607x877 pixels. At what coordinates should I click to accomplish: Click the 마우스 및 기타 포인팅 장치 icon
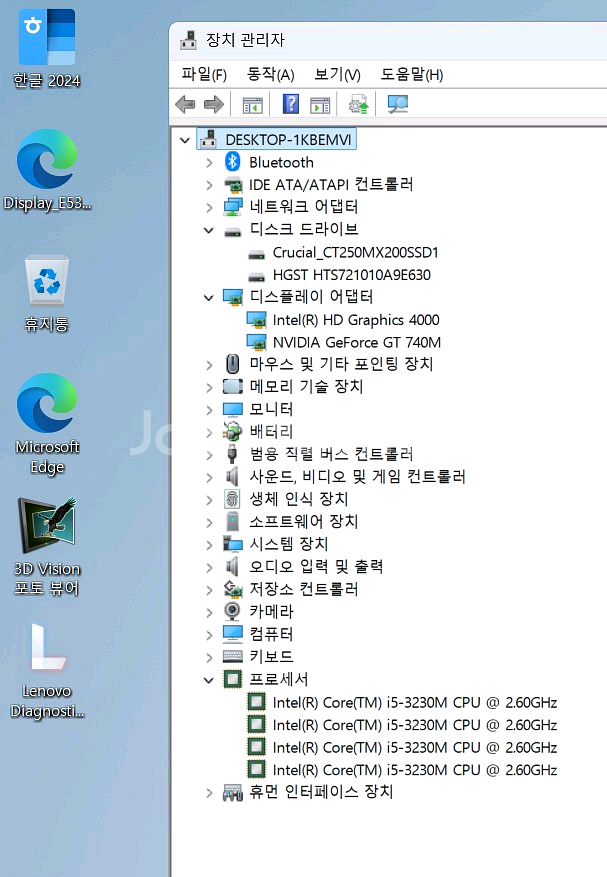233,364
